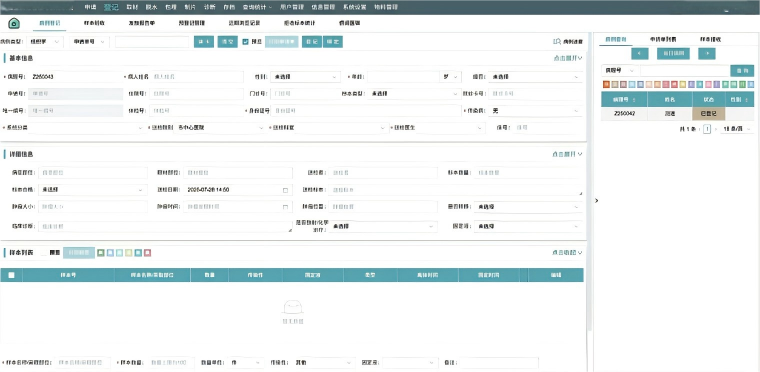Open the 取材 menu
This screenshot has width=760, height=372.
pyautogui.click(x=132, y=7)
